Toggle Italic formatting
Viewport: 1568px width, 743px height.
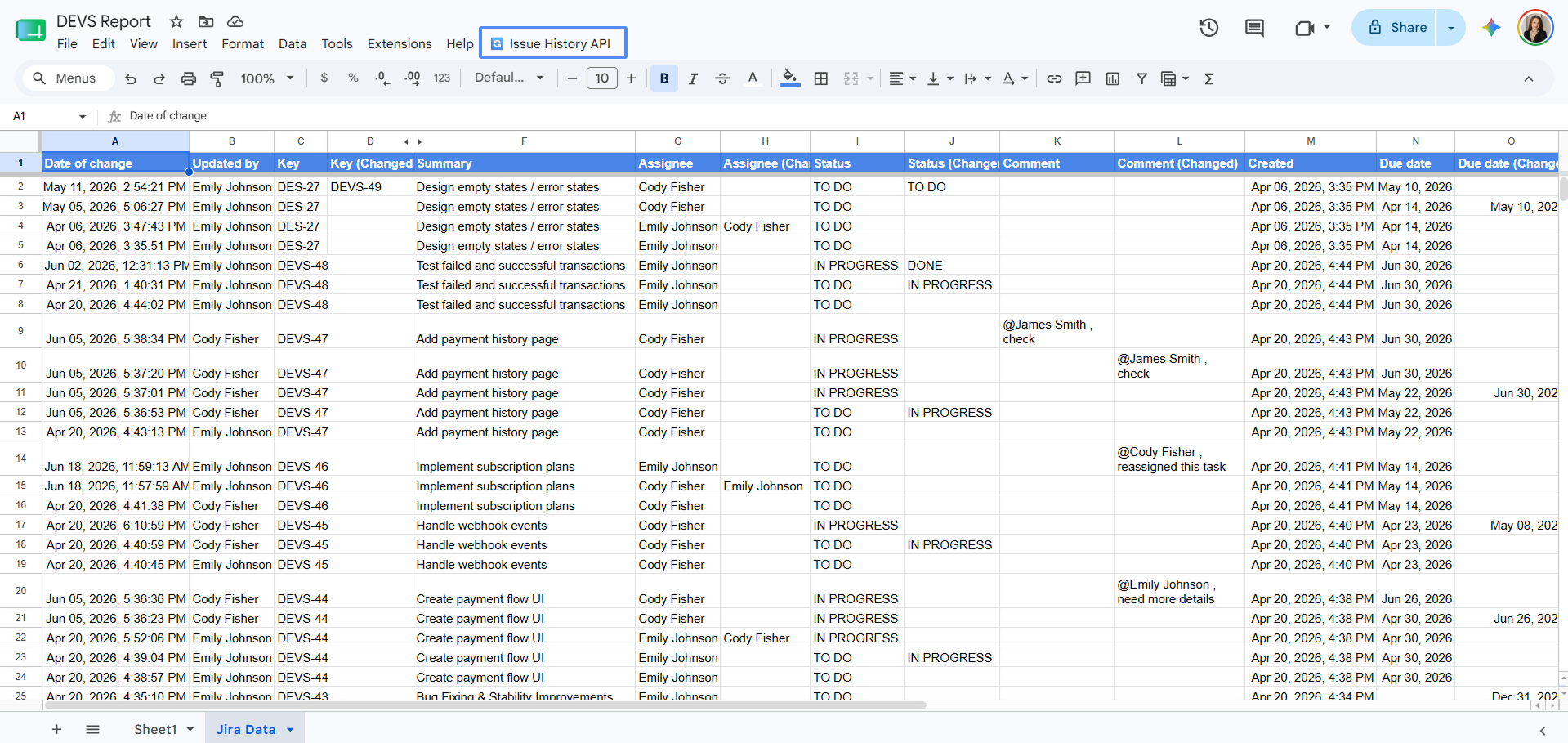693,78
